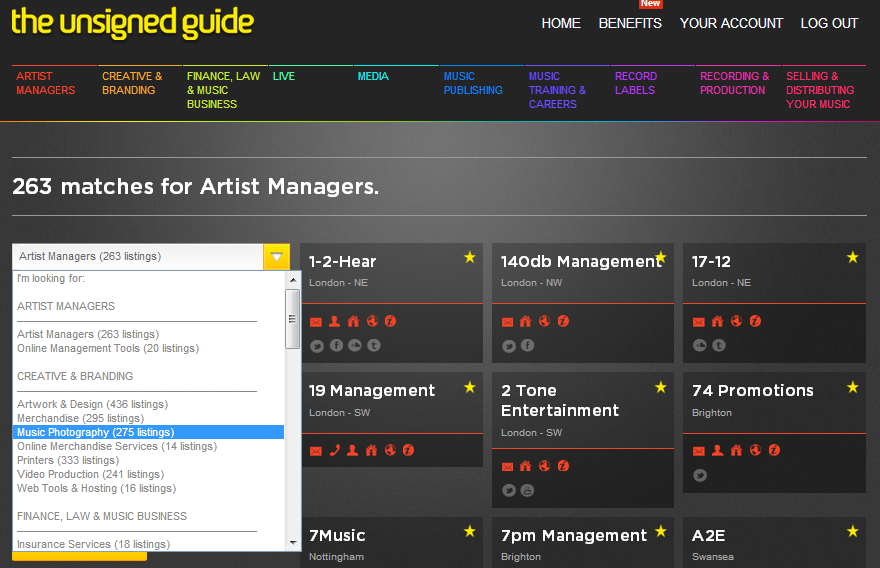The width and height of the screenshot is (880, 568).
Task: Open the website globe icon for 1-2-Hear
Action: click(372, 320)
